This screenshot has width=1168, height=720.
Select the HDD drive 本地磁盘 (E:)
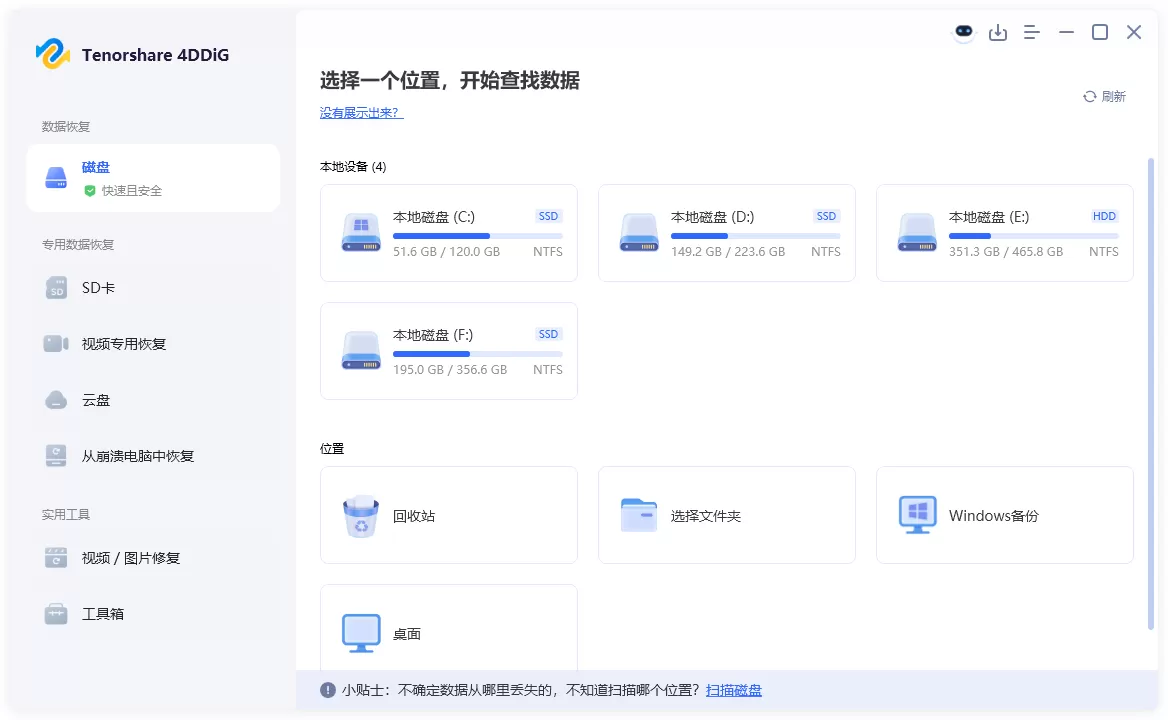pos(1004,233)
